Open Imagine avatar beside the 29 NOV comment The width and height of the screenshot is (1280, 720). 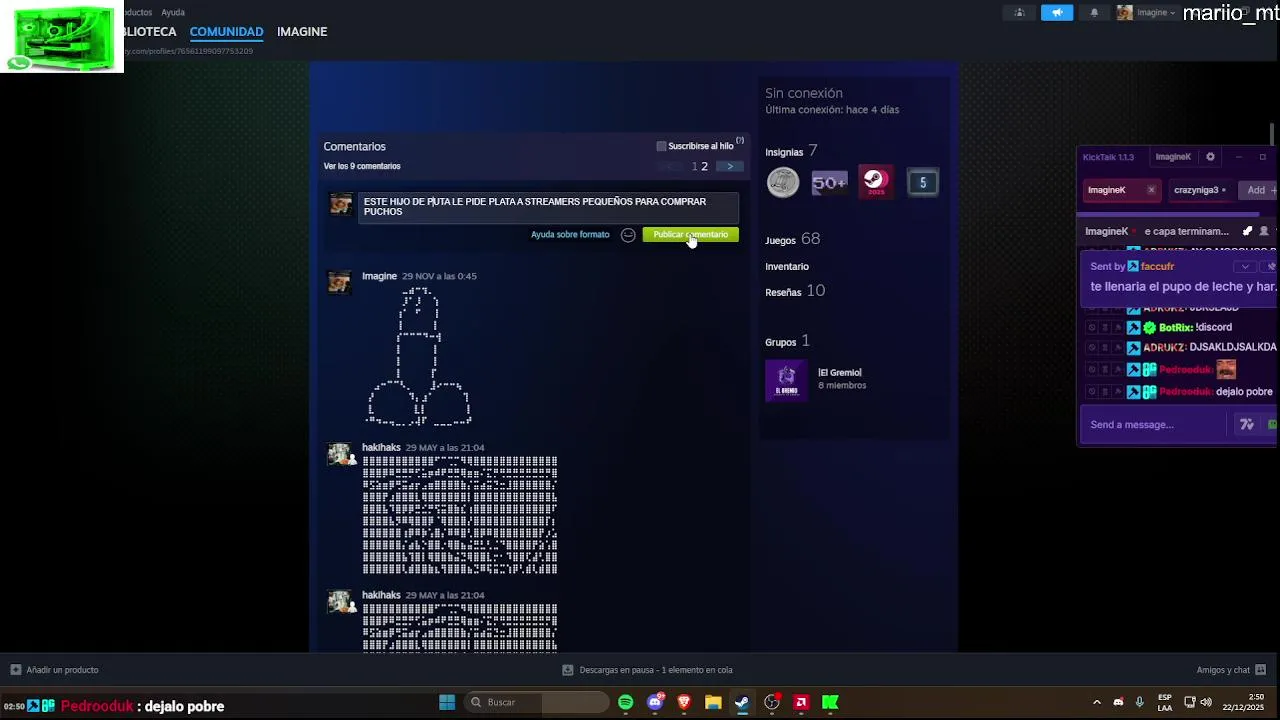point(341,283)
